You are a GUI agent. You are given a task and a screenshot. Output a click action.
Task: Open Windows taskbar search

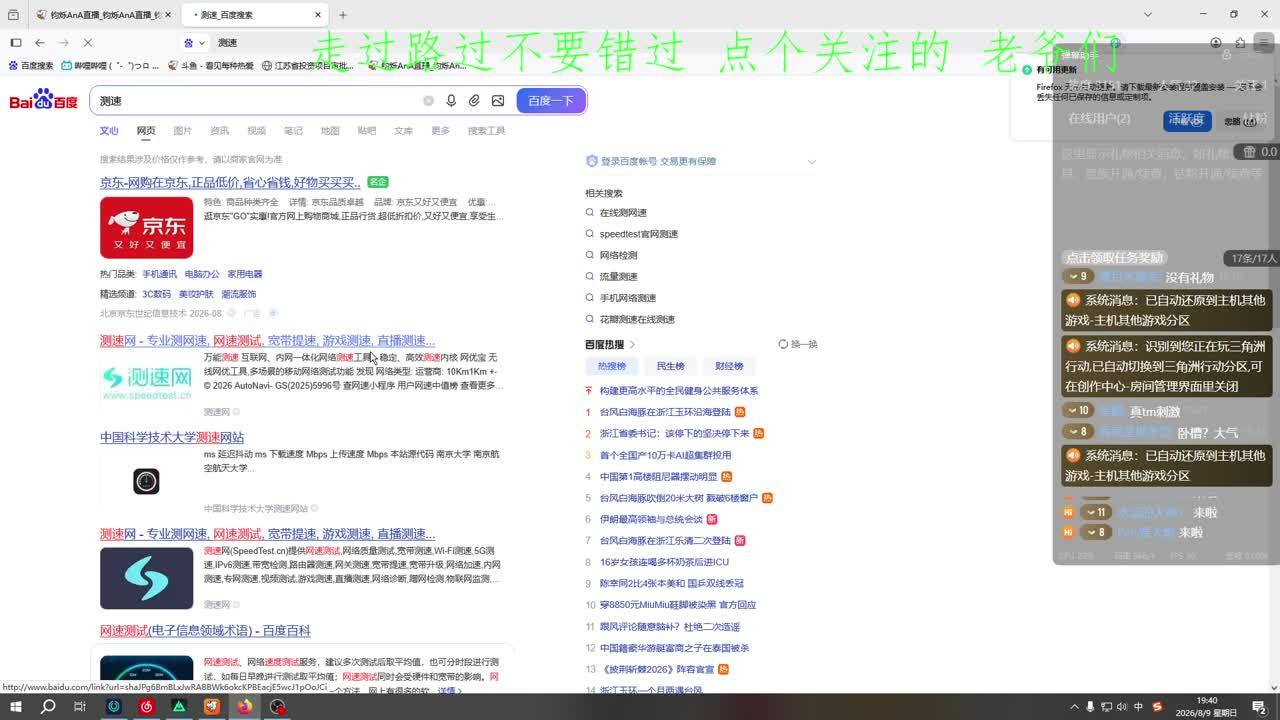click(x=48, y=707)
